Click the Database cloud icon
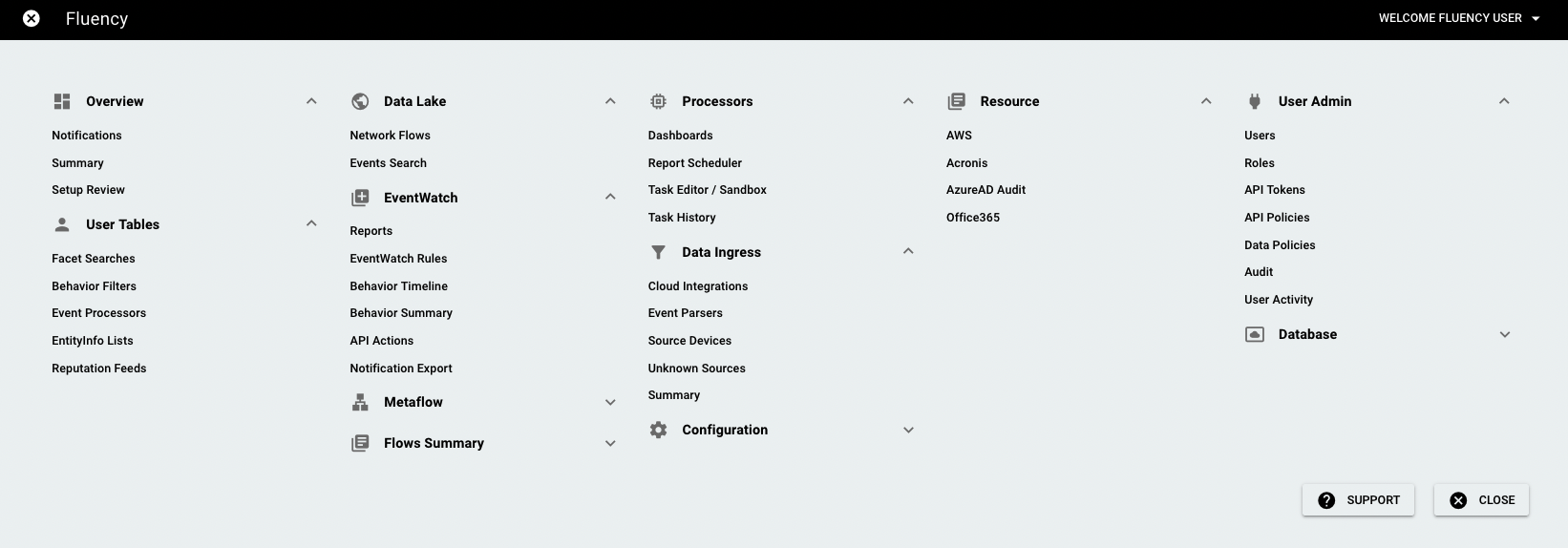The height and width of the screenshot is (548, 1568). click(x=1255, y=334)
